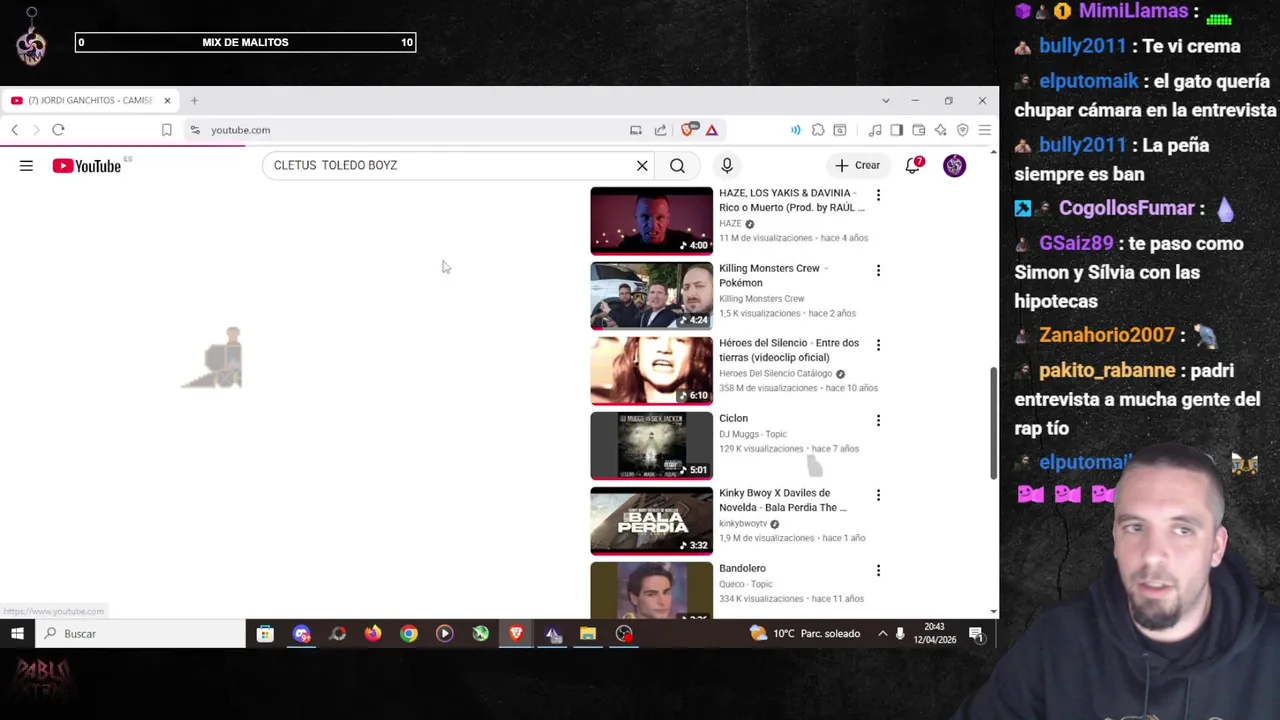This screenshot has height=720, width=1280.
Task: Open the extensions puzzle piece menu
Action: pyautogui.click(x=818, y=130)
